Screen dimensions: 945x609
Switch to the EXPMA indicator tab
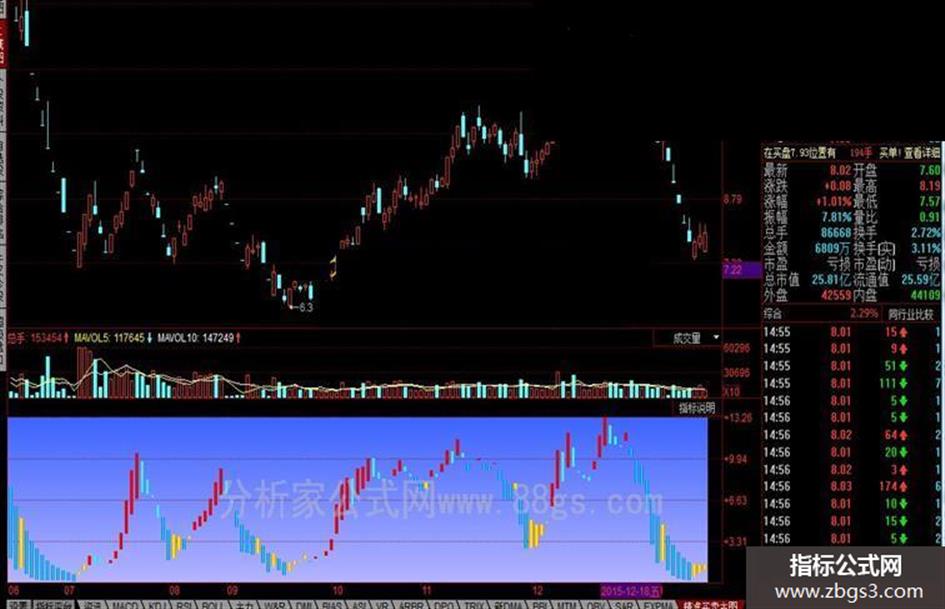click(657, 604)
